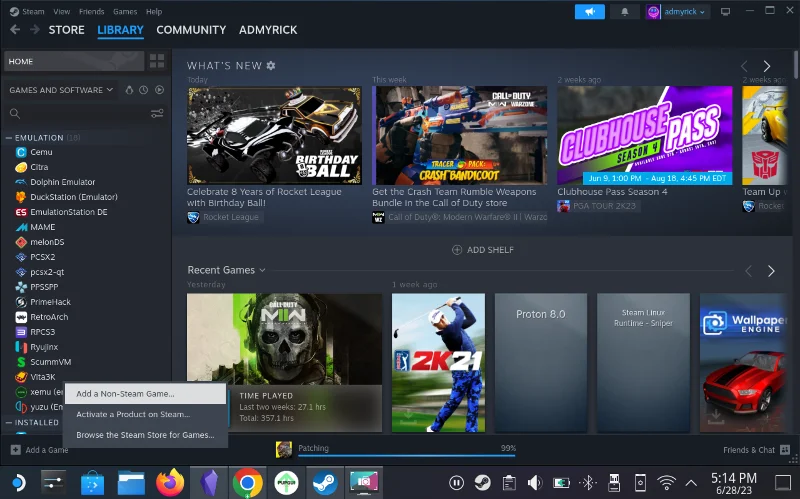Select EmulationStation DE in the list

[x=68, y=212]
